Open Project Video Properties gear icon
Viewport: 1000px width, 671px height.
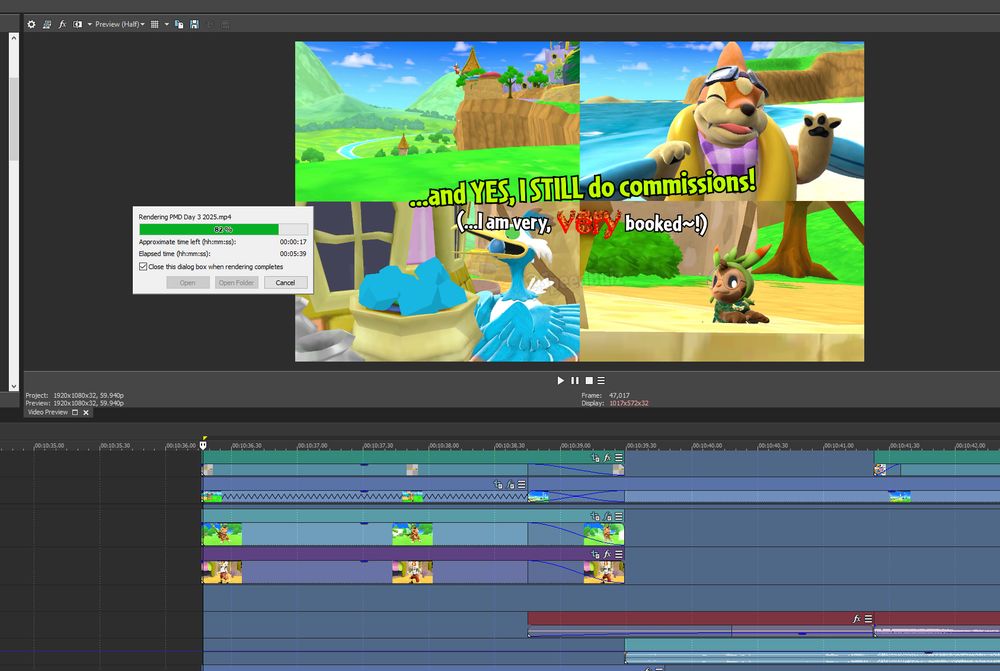(x=31, y=24)
